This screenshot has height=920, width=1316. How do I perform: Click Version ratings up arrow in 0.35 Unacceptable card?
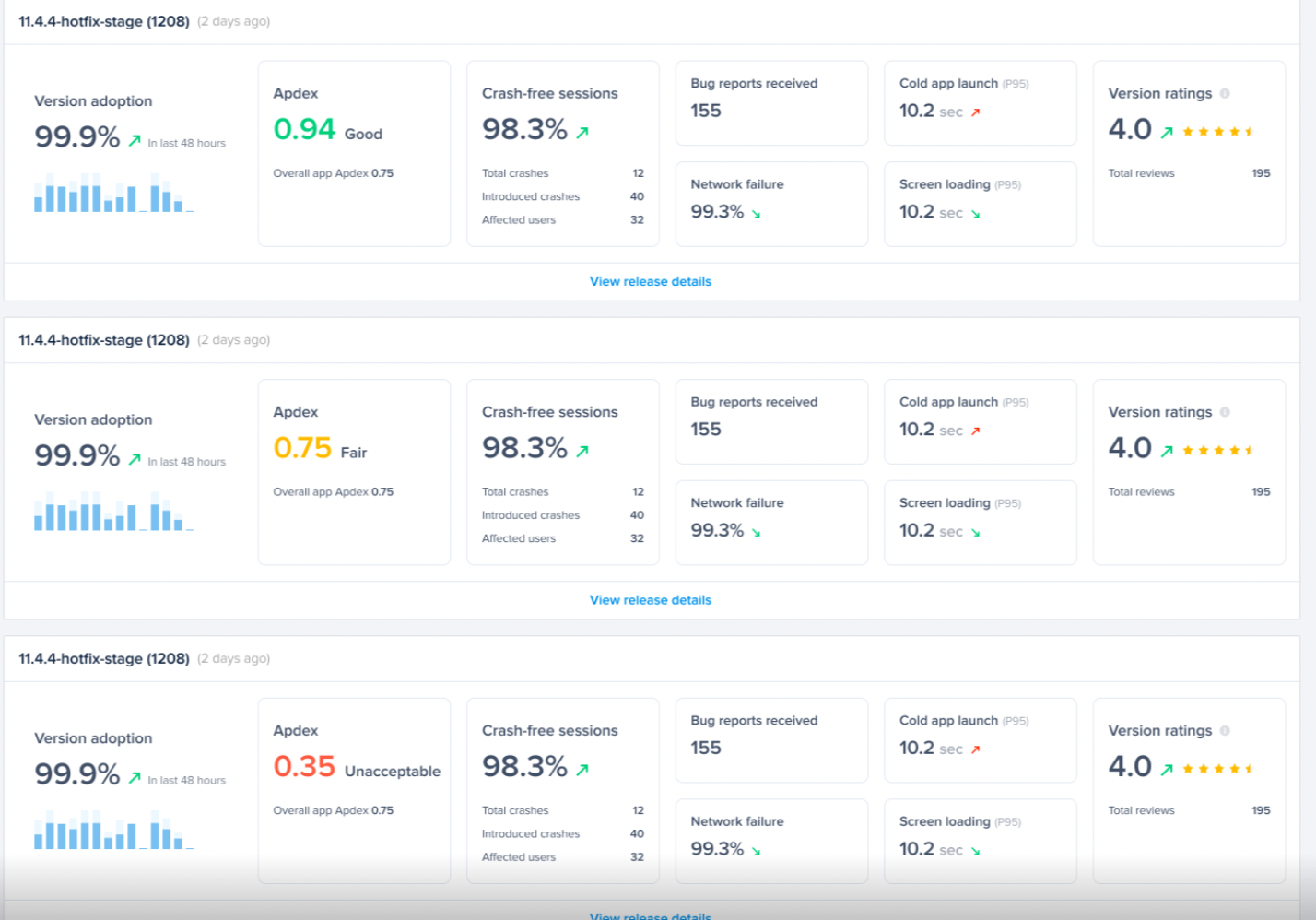coord(1167,770)
